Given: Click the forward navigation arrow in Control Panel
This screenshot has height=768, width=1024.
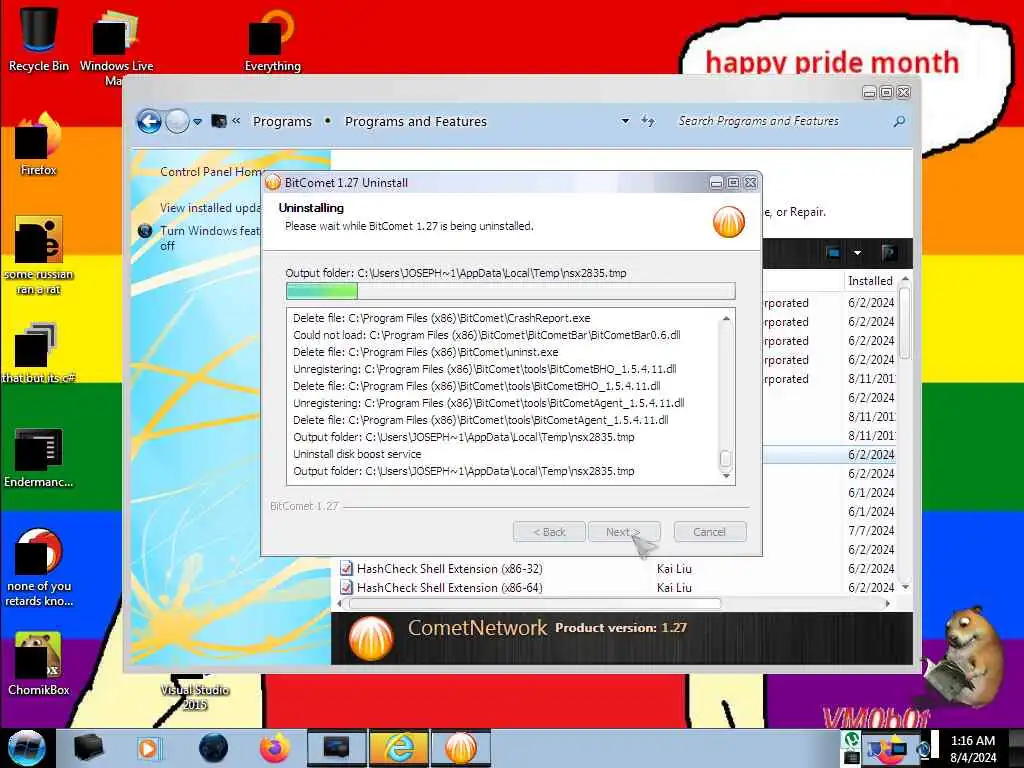Looking at the screenshot, I should pos(177,121).
